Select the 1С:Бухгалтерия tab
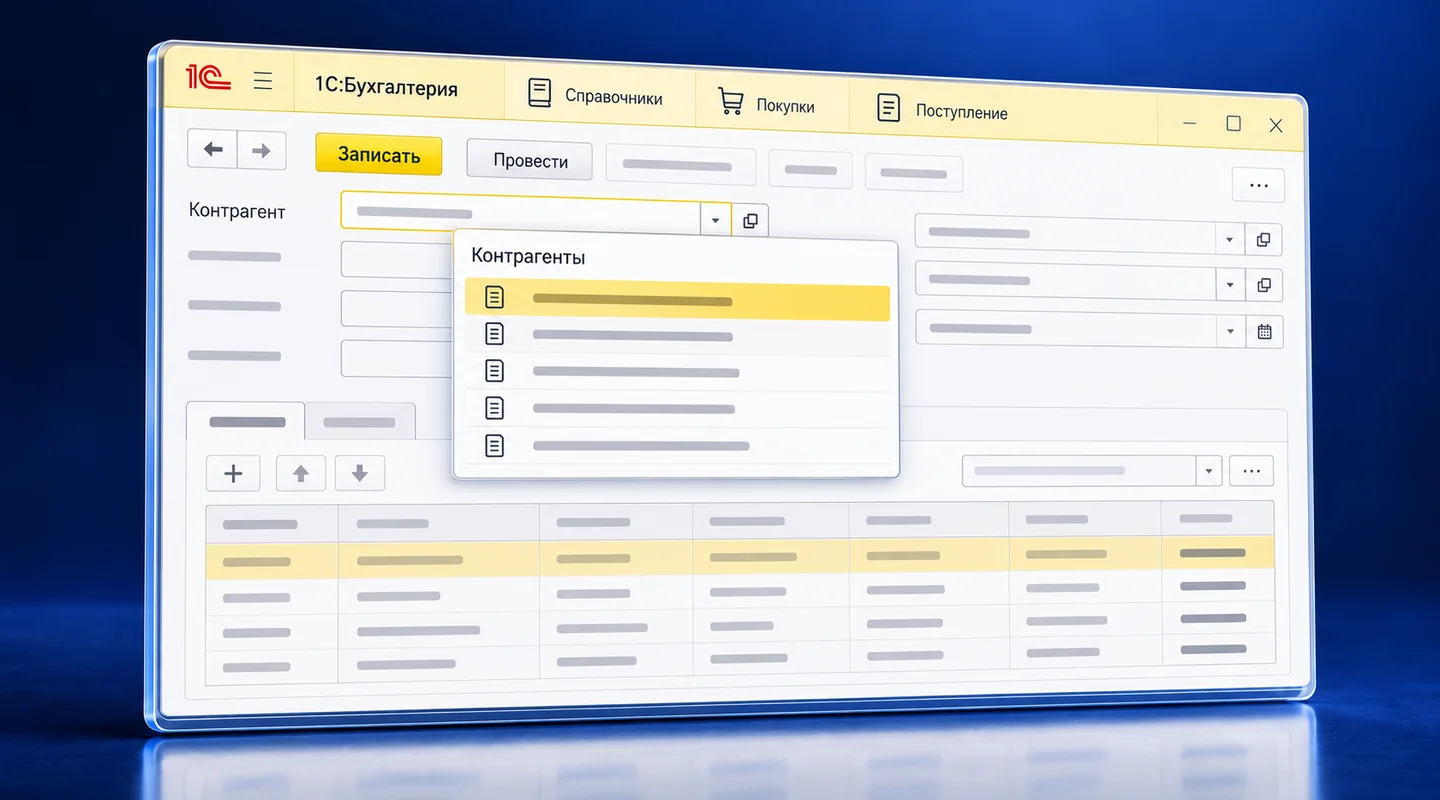Viewport: 1440px width, 800px height. click(386, 88)
